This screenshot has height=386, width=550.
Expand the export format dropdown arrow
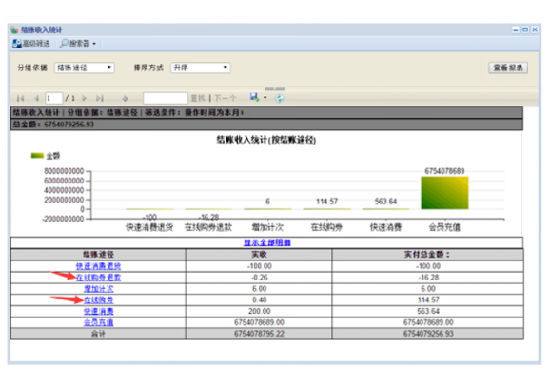point(265,98)
